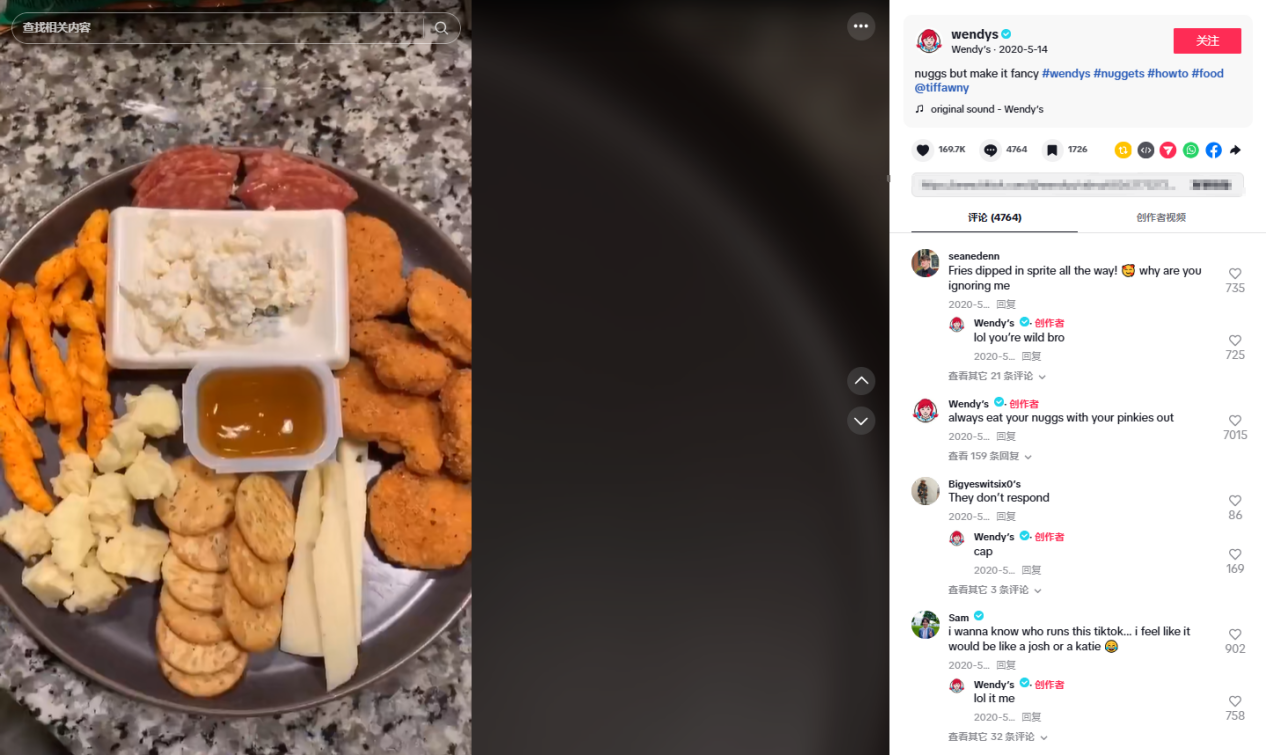Bookmark the video to favorites
1266x755 pixels.
pyautogui.click(x=1052, y=150)
